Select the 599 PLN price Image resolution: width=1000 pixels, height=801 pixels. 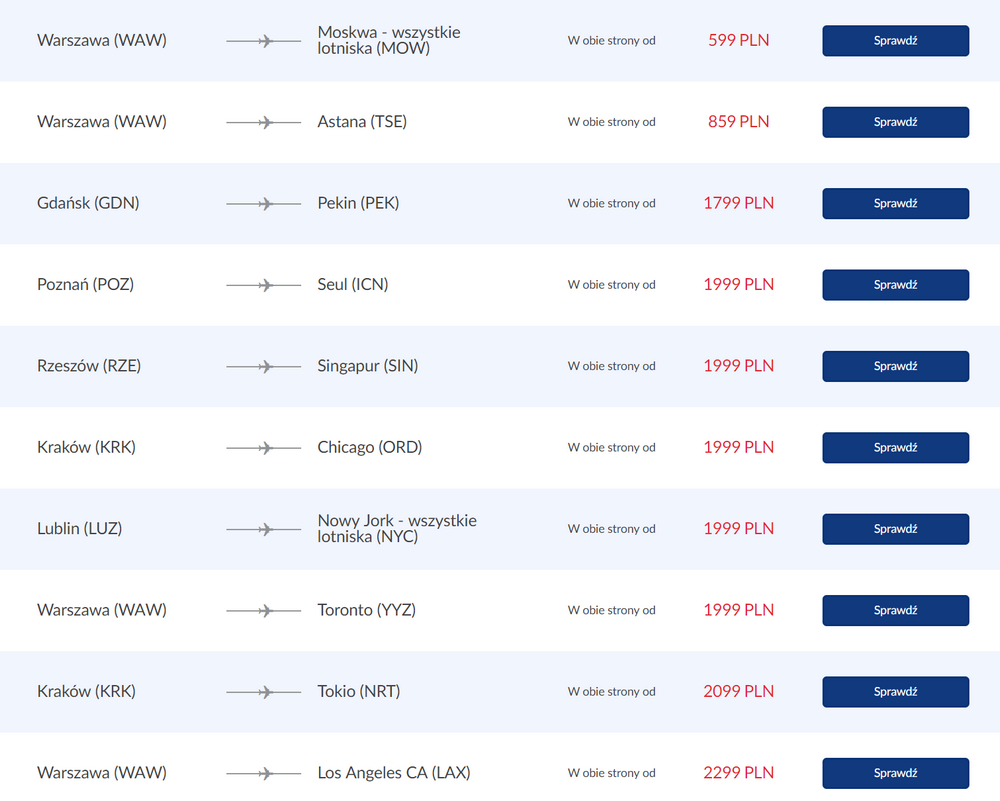tap(738, 41)
